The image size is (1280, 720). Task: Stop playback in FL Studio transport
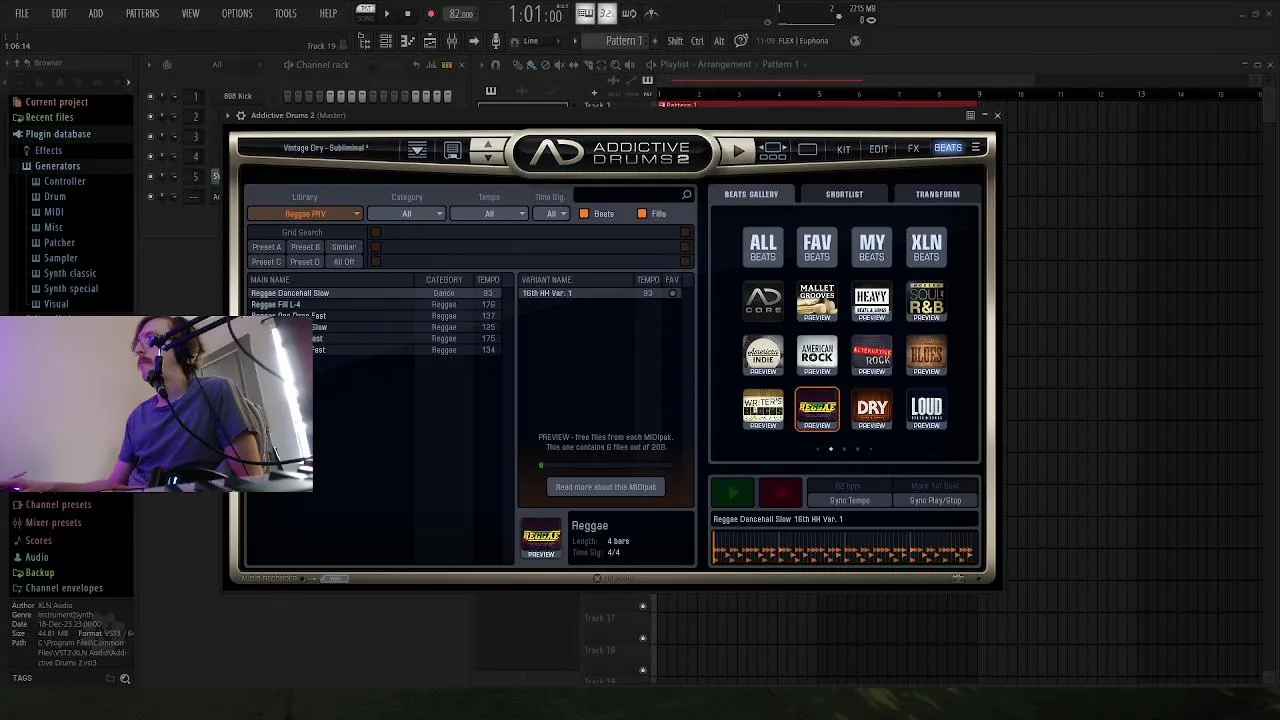(408, 14)
